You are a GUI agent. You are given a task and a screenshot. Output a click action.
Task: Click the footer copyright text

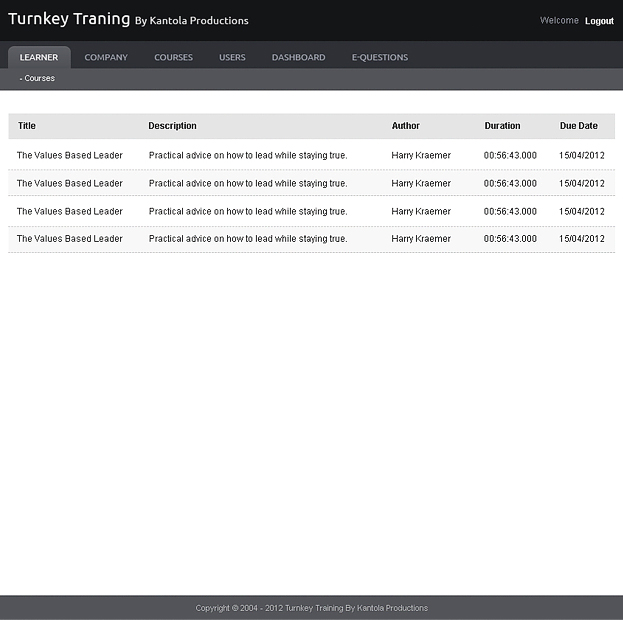click(x=311, y=608)
